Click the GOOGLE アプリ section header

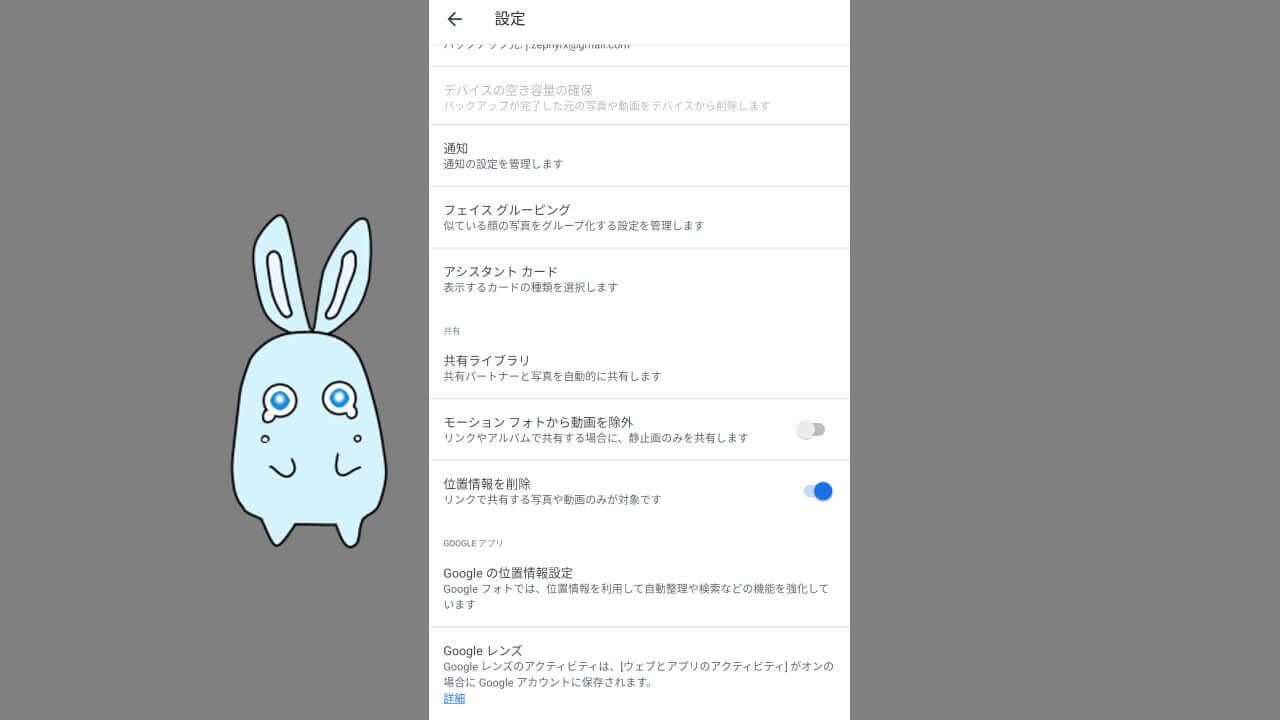[x=473, y=543]
